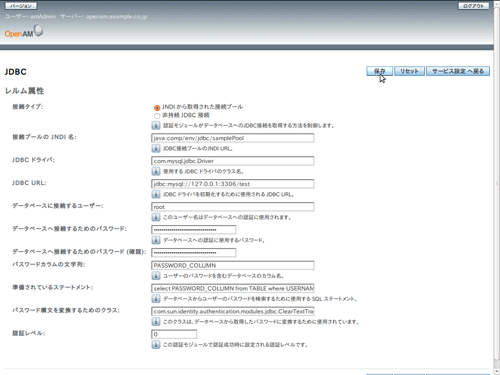500x375 pixels.
Task: Click the 接続タイプ label
Action: point(28,107)
